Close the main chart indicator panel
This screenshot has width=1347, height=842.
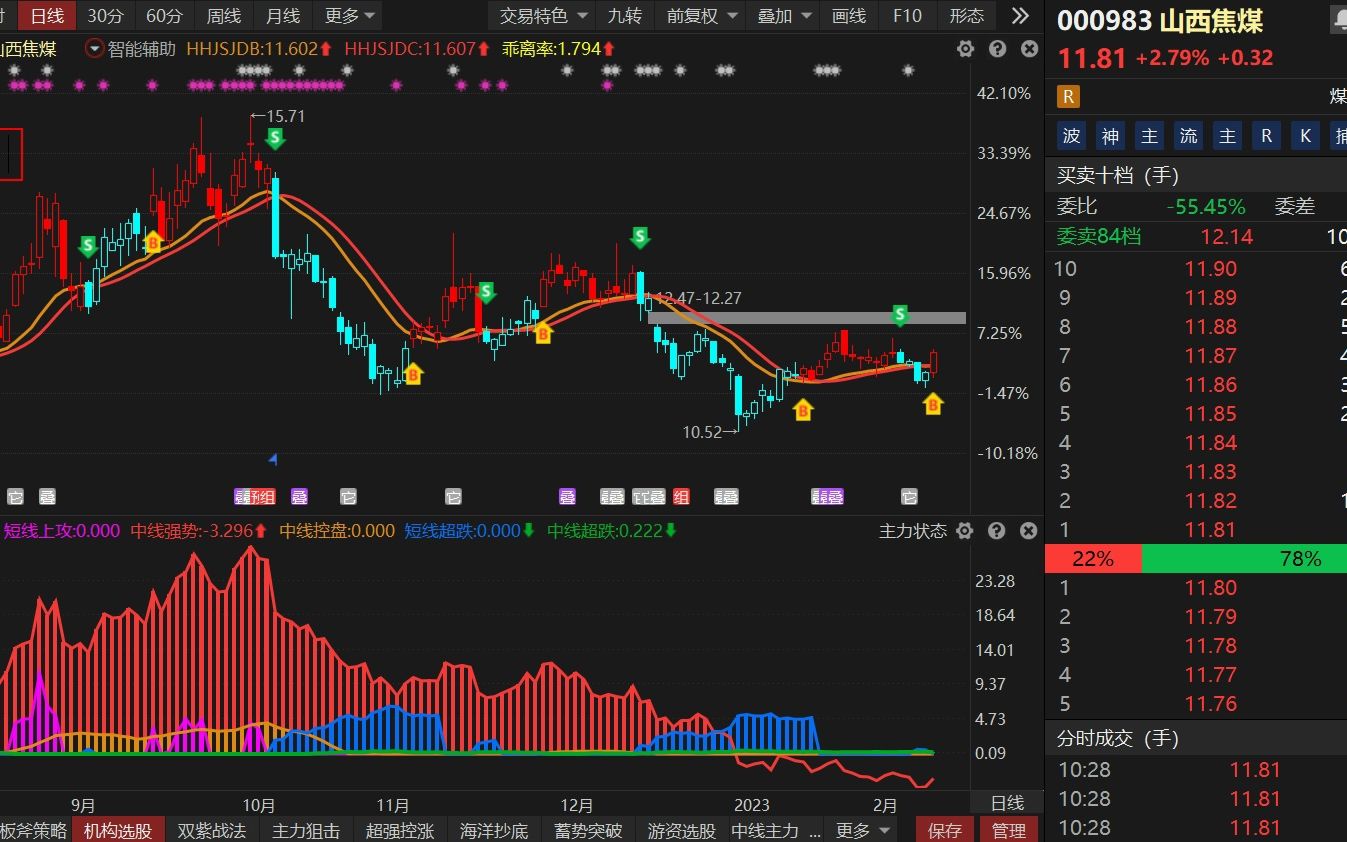tap(1029, 49)
